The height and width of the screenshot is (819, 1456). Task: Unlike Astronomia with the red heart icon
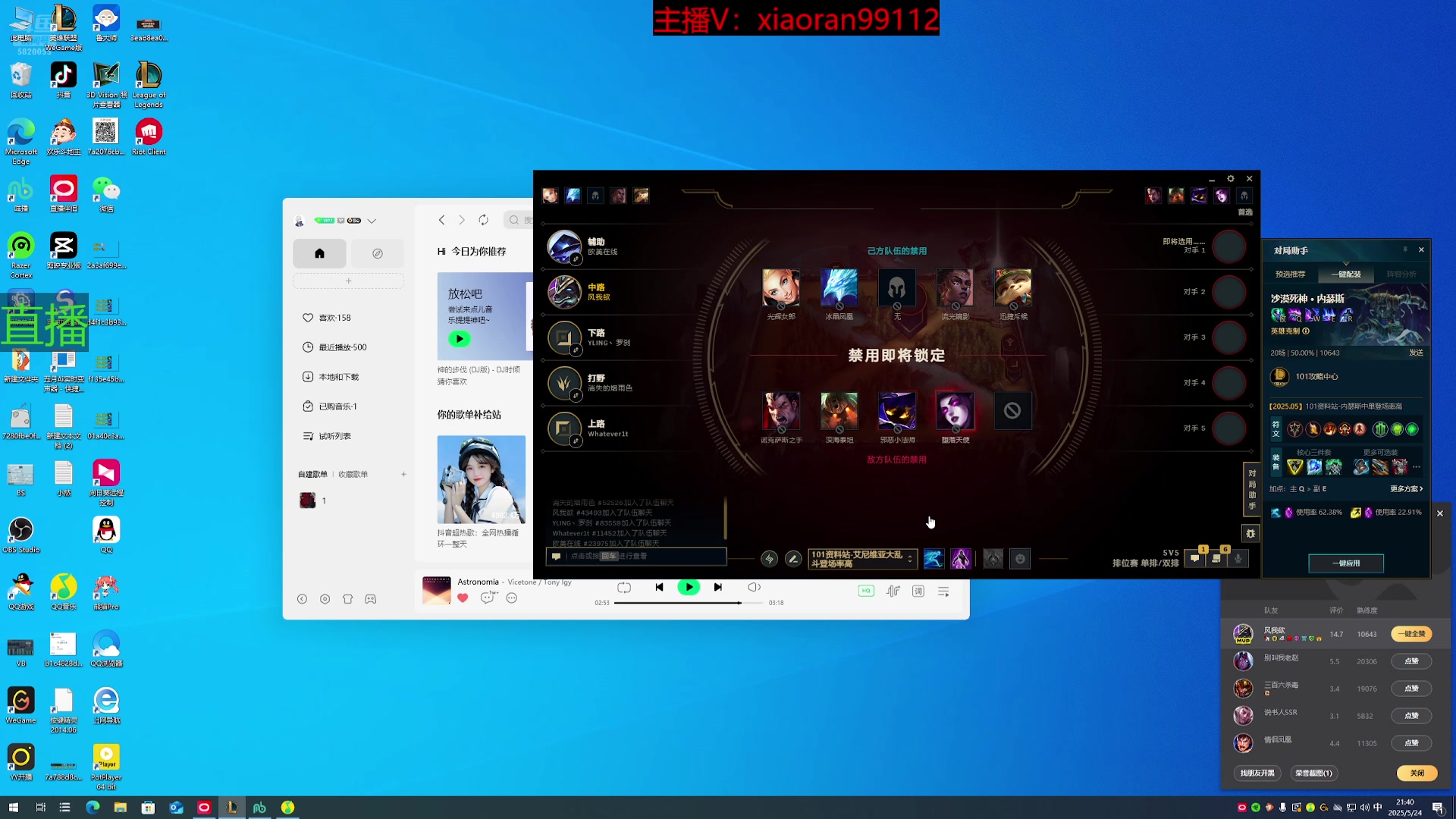pyautogui.click(x=463, y=598)
